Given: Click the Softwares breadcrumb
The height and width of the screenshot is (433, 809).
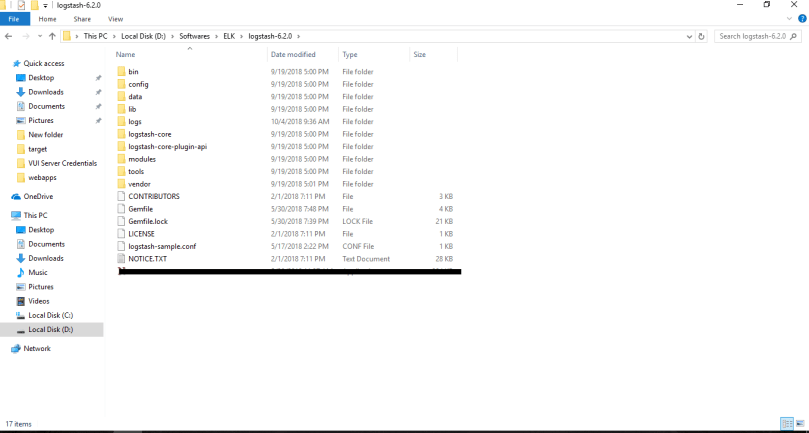Looking at the screenshot, I should tap(195, 37).
